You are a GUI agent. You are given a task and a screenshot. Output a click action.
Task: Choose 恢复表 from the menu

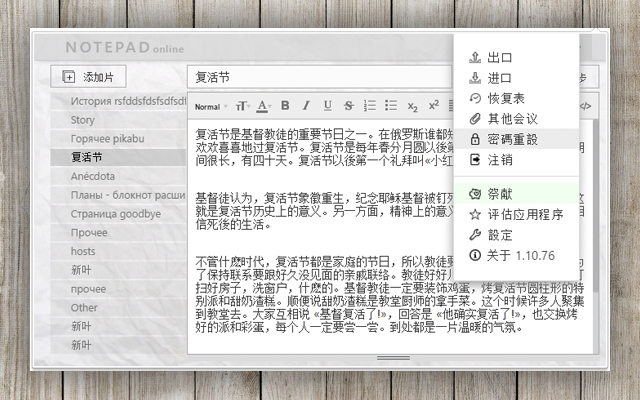click(516, 98)
